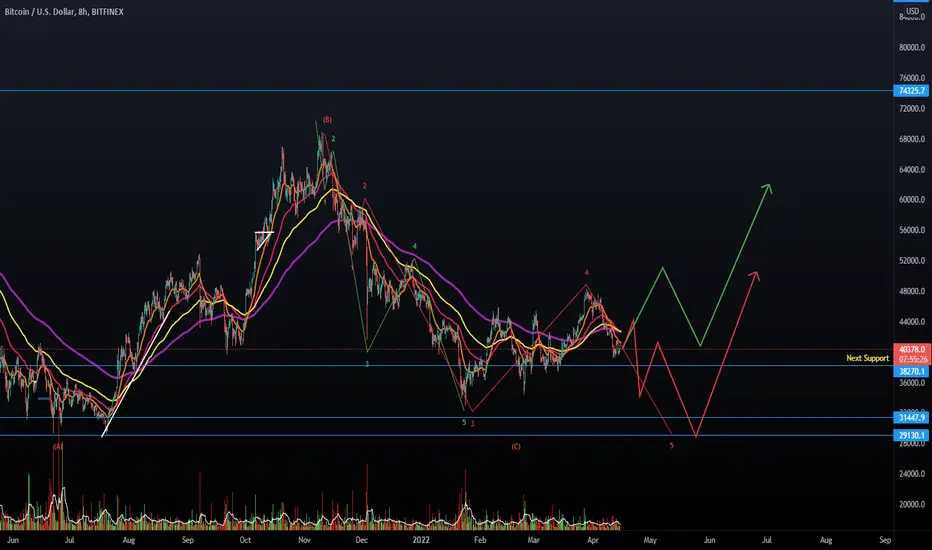Screen dimensions: 932x550
Task: Select the 74325.7 price line label
Action: coord(911,91)
